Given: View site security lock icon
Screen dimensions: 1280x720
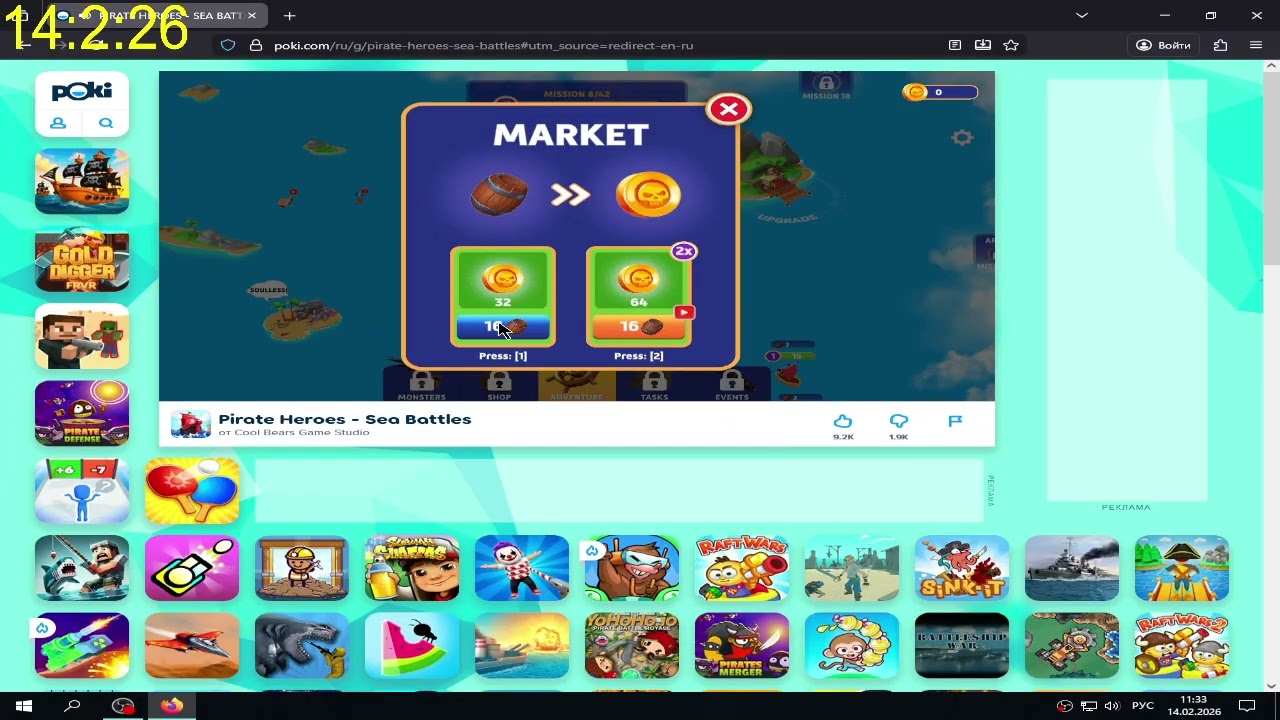Looking at the screenshot, I should [x=255, y=45].
